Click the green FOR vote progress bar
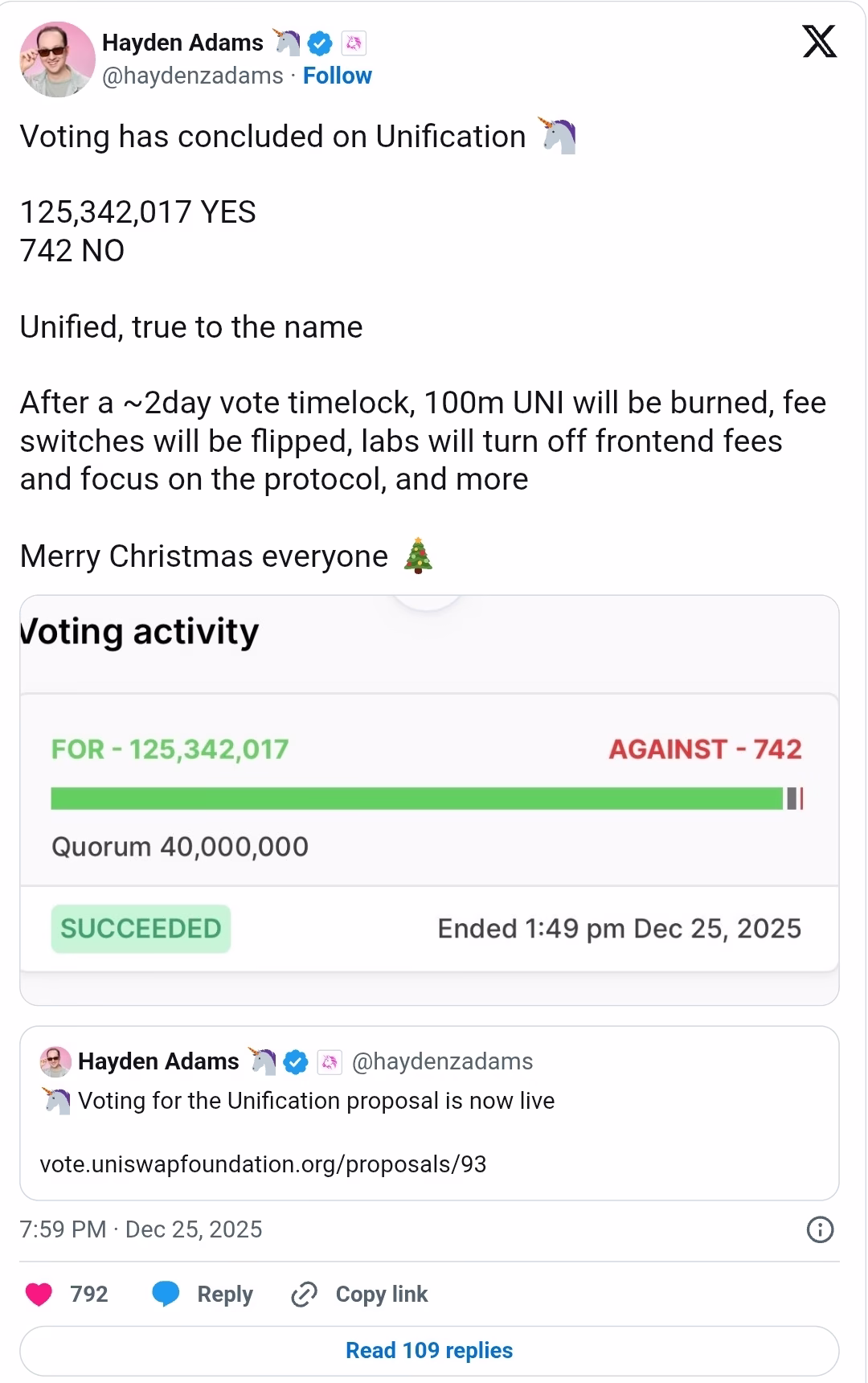The width and height of the screenshot is (868, 1383). pos(416,798)
